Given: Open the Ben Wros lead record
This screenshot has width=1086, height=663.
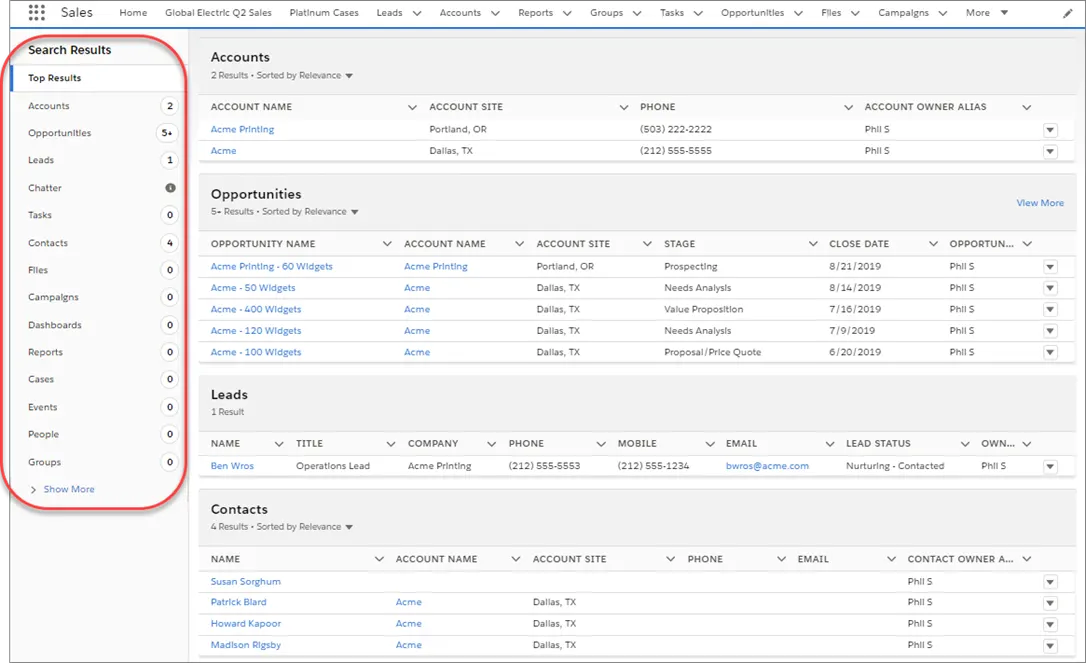Looking at the screenshot, I should [232, 466].
